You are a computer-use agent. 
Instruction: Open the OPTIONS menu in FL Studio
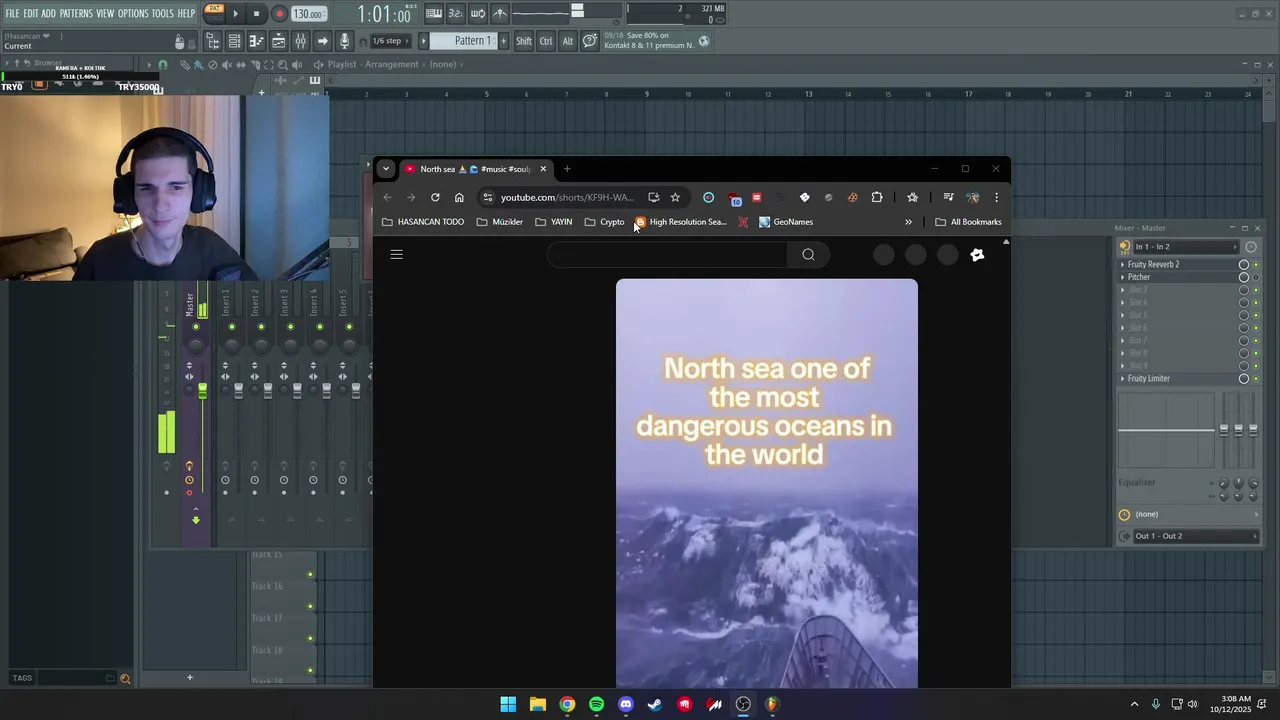click(x=132, y=14)
